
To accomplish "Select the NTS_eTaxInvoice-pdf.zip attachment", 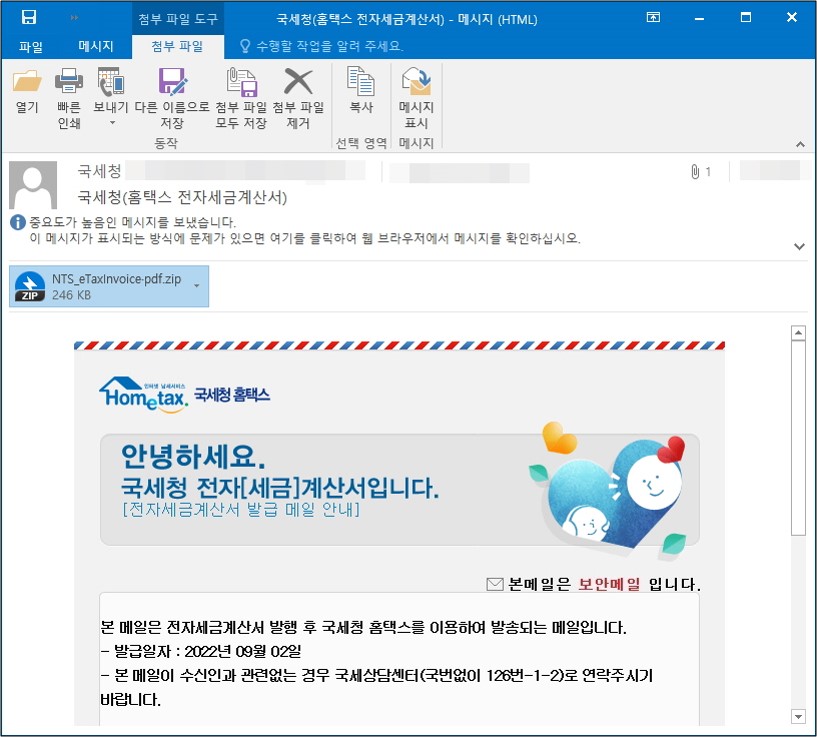I will tap(109, 286).
